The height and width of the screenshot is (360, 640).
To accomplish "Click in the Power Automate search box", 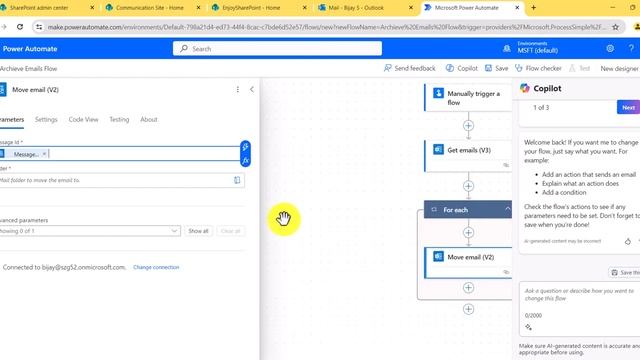I will pyautogui.click(x=277, y=49).
